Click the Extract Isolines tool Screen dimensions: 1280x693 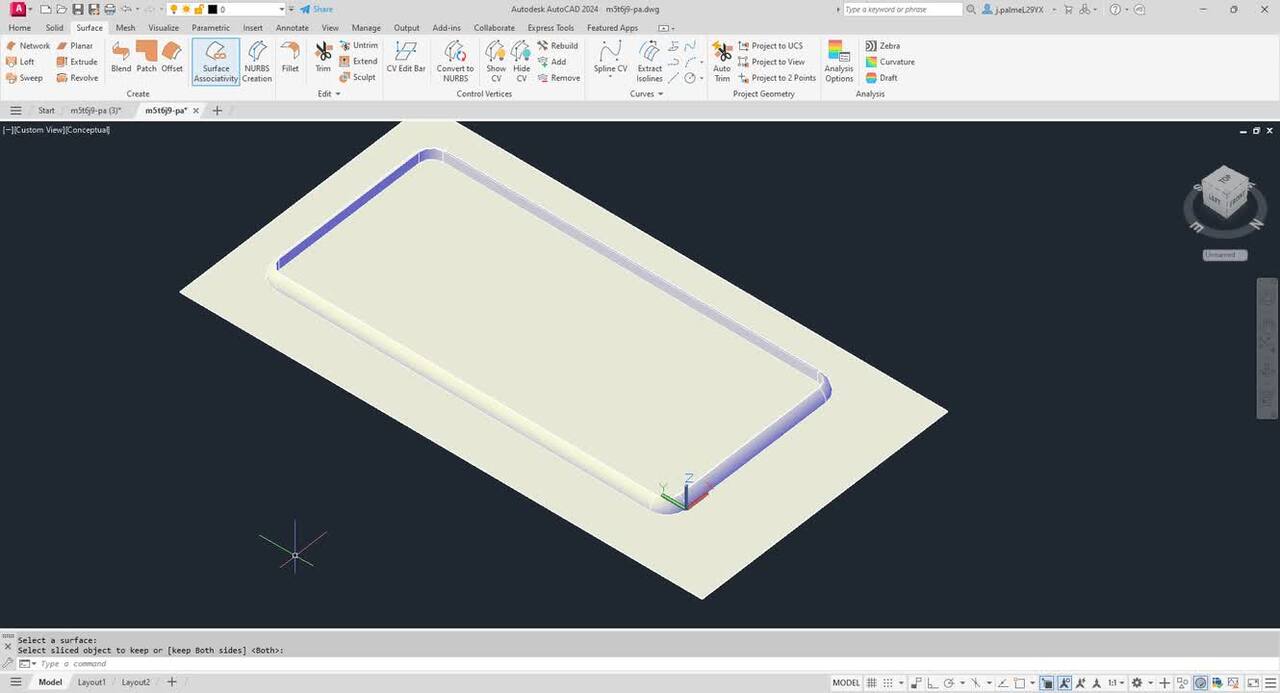coord(650,61)
